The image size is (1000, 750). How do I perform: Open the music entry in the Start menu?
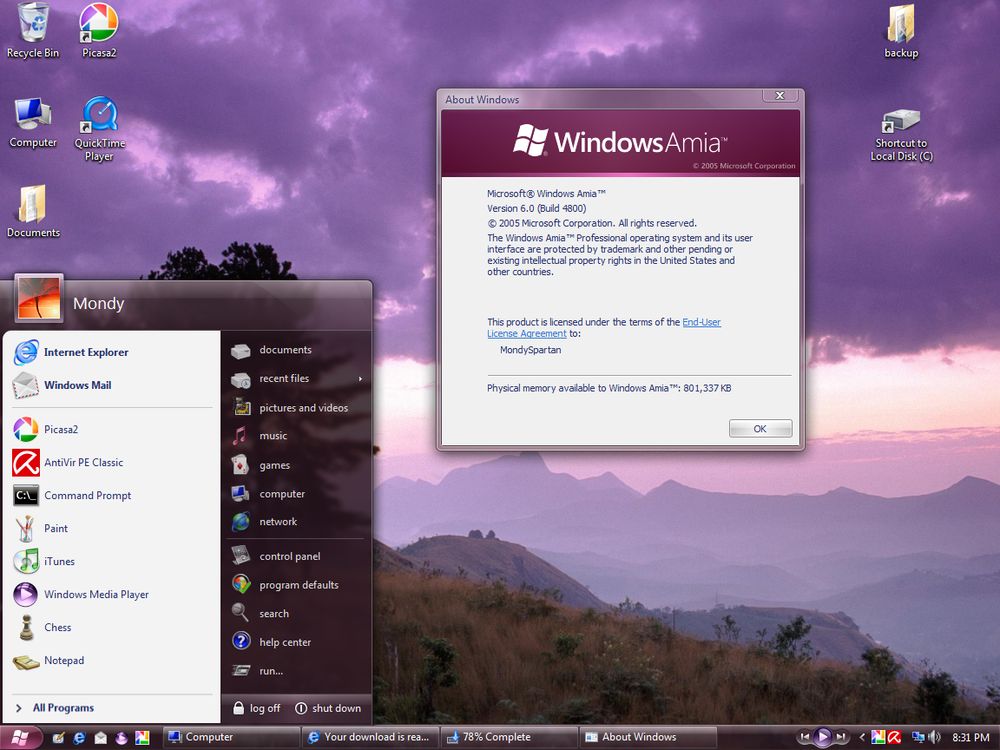click(x=297, y=436)
